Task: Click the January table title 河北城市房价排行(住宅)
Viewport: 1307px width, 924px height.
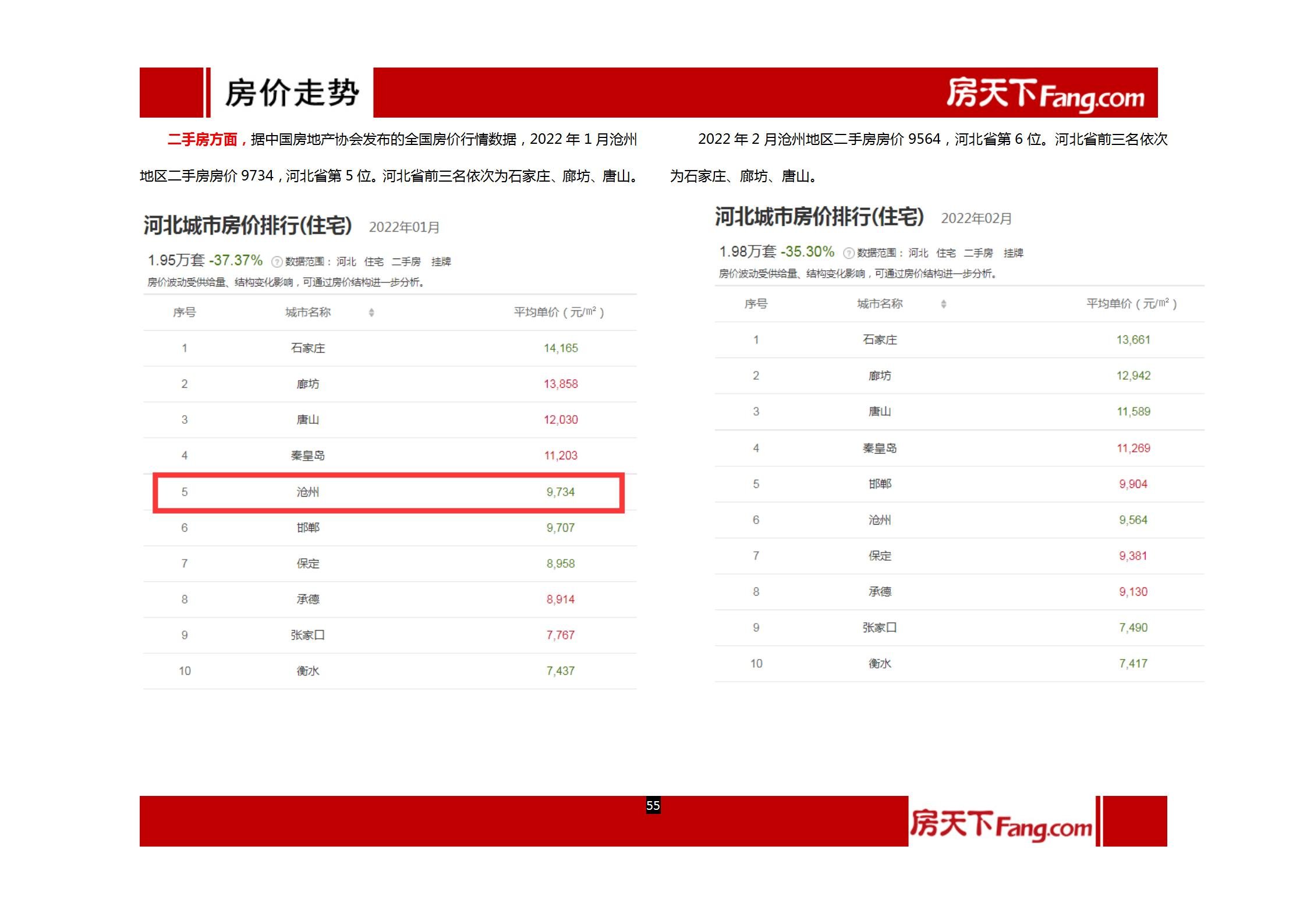Action: tap(248, 225)
